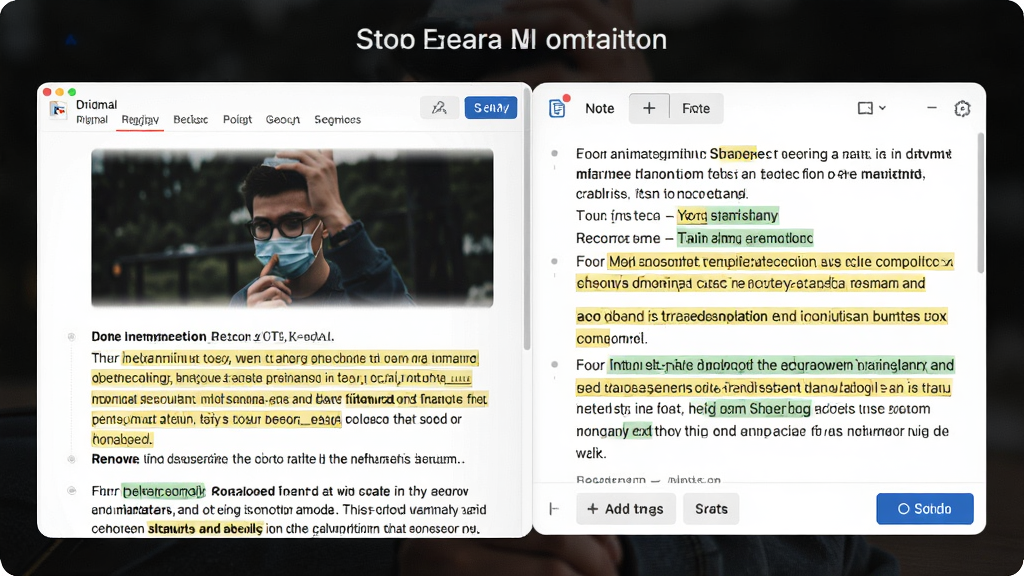Click green highlighted Talin almg aremotlonc
Viewport: 1024px width, 576px height.
[744, 238]
